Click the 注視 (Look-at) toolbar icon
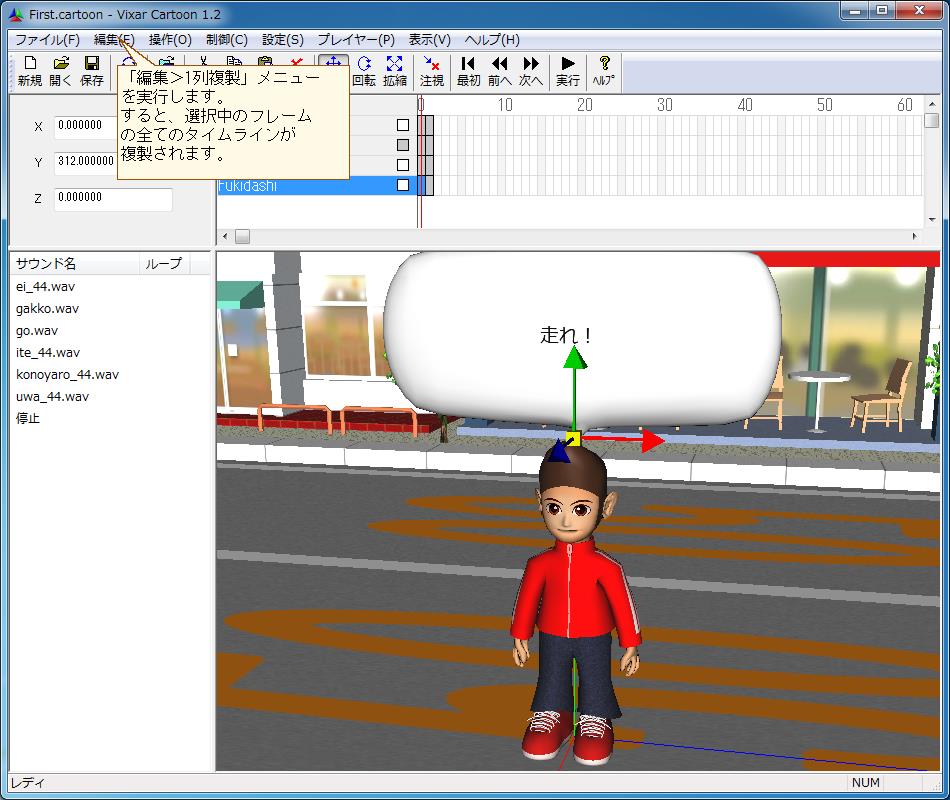The image size is (950, 800). point(432,71)
